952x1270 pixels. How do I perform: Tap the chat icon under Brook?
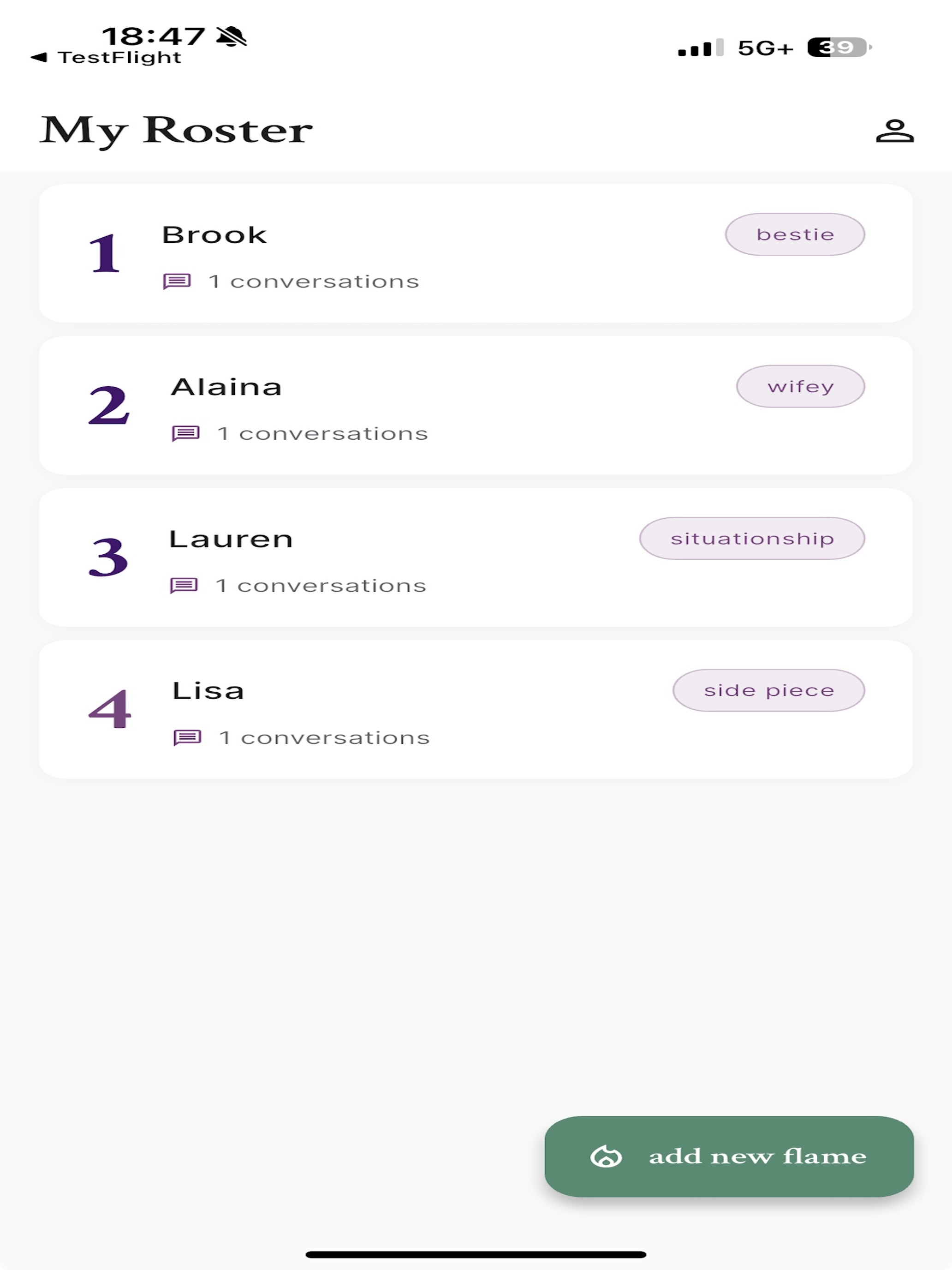point(177,282)
